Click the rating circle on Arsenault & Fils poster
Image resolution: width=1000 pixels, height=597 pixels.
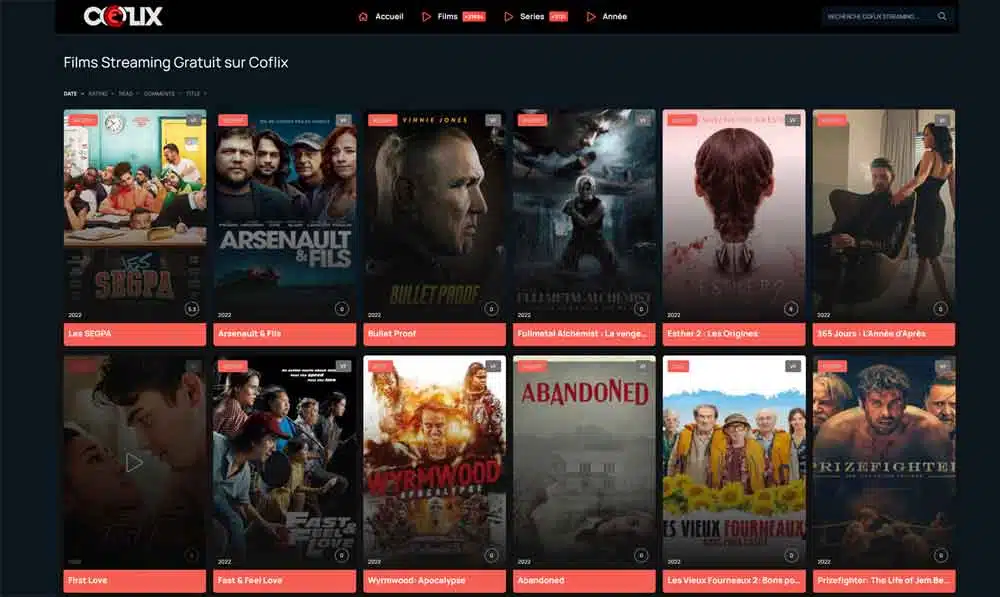342,309
